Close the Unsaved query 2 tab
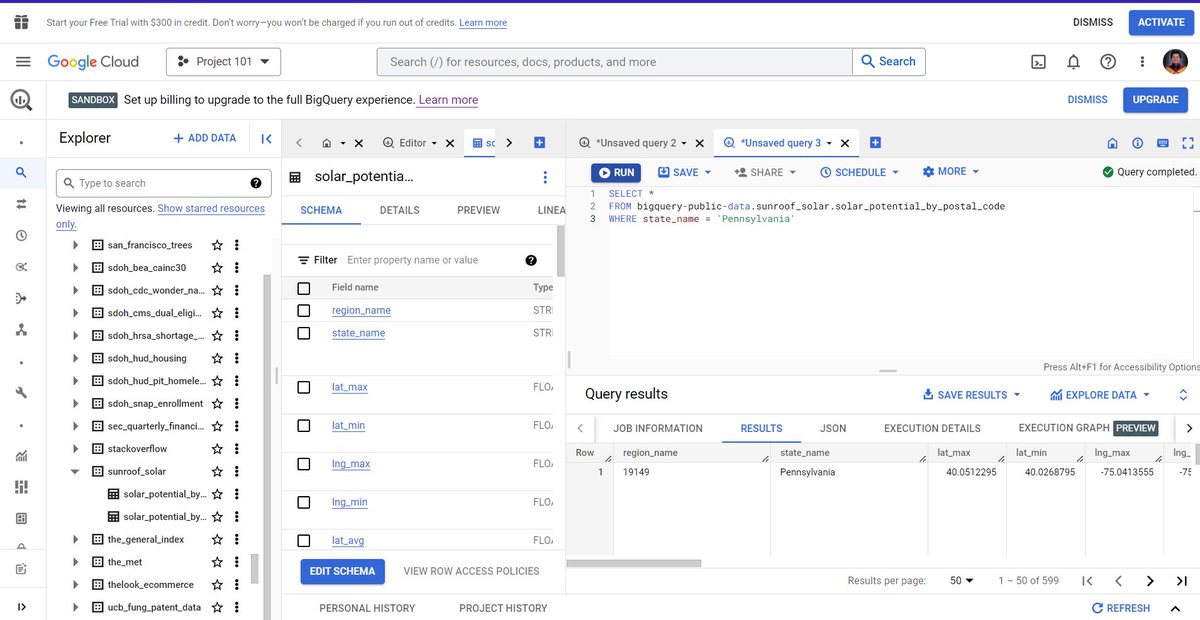Viewport: 1200px width, 620px height. pyautogui.click(x=700, y=143)
